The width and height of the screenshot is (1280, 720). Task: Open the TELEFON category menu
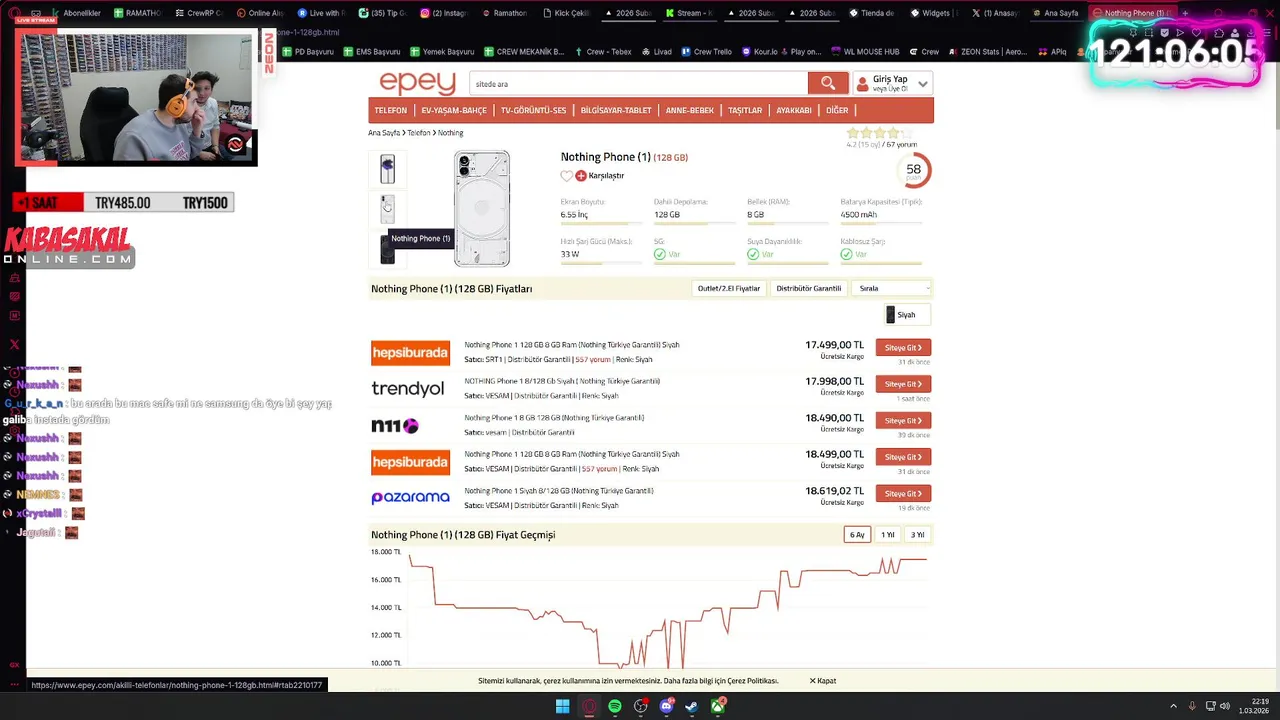pos(391,110)
